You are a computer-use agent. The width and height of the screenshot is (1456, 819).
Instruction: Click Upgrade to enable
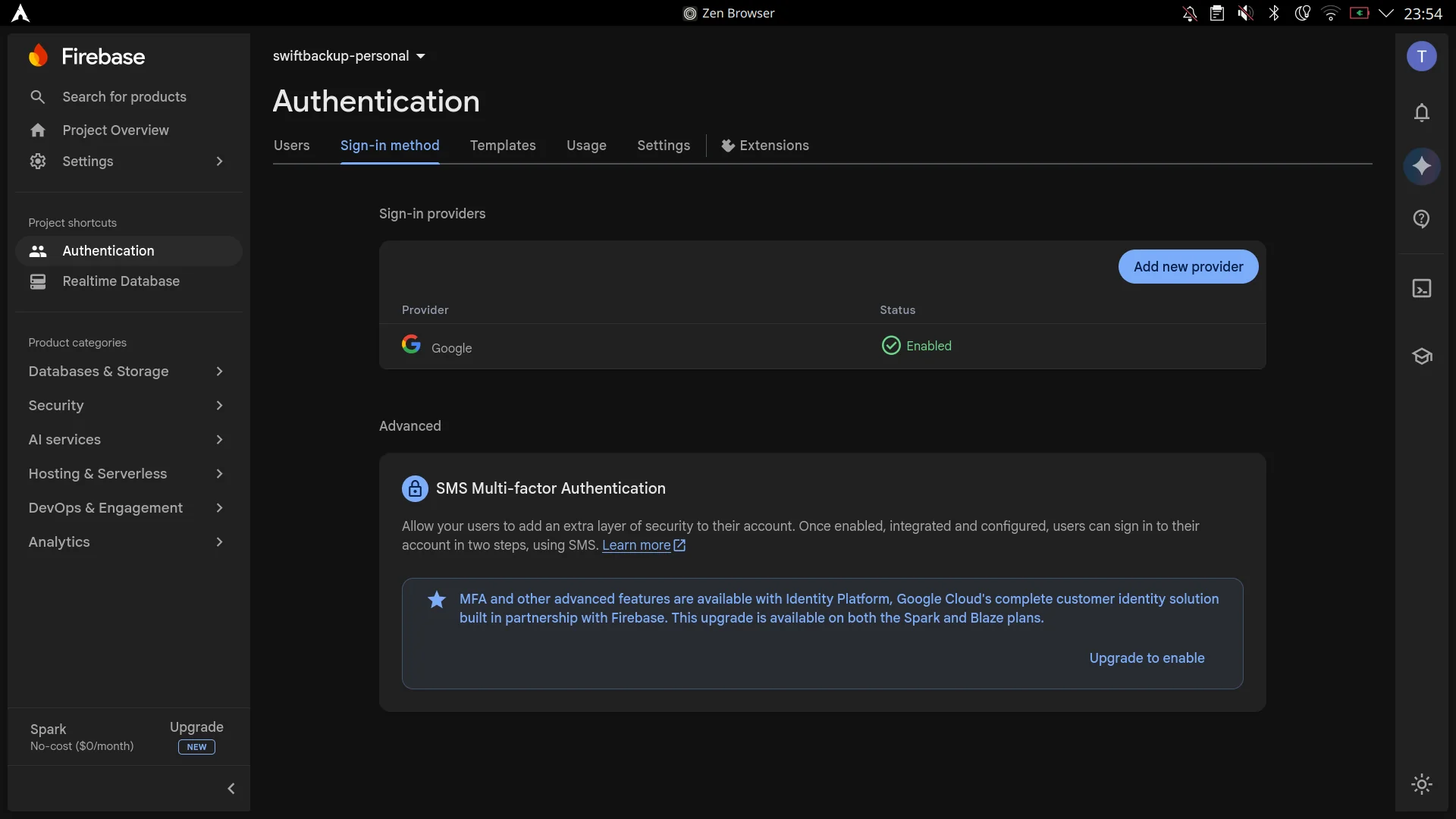pos(1147,658)
